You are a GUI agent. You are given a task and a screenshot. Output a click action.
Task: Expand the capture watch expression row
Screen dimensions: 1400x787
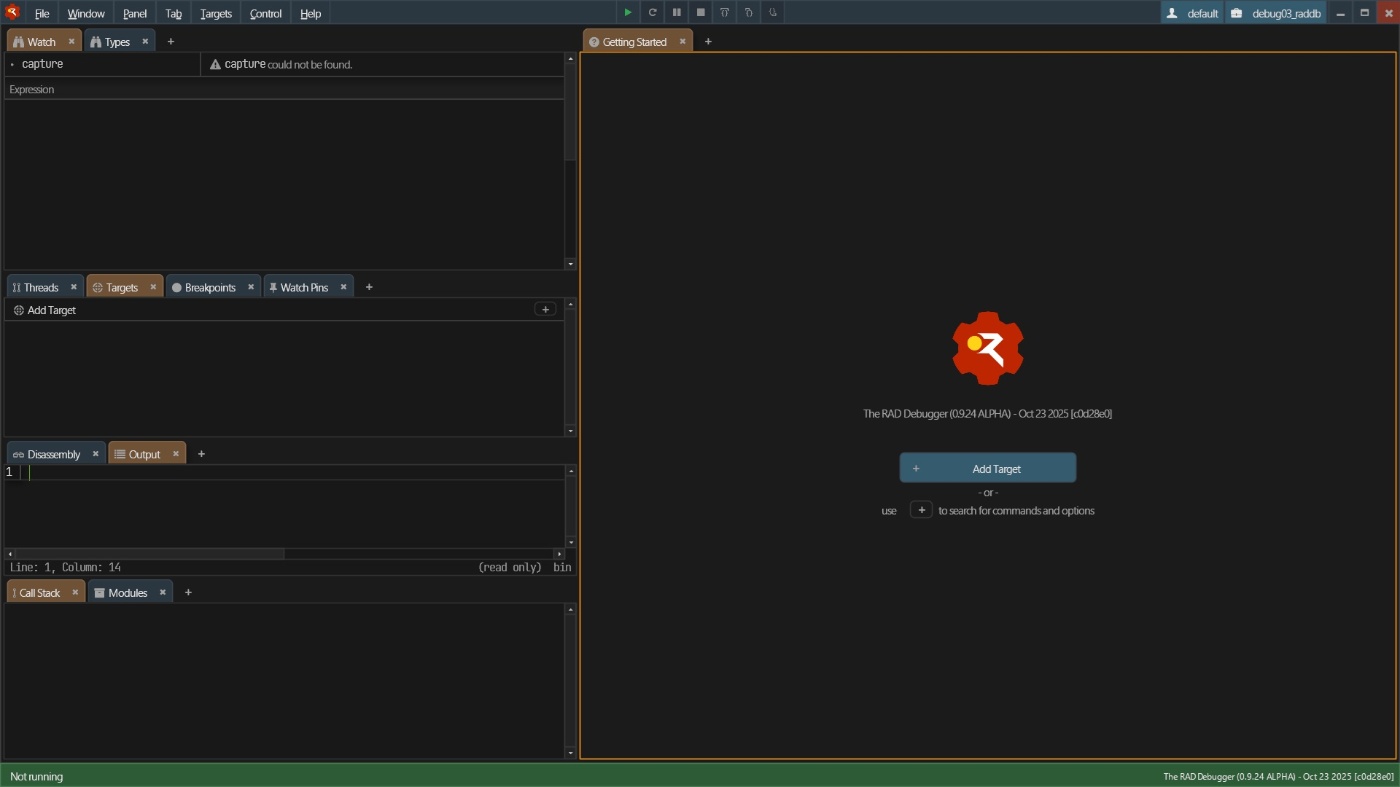(12, 64)
